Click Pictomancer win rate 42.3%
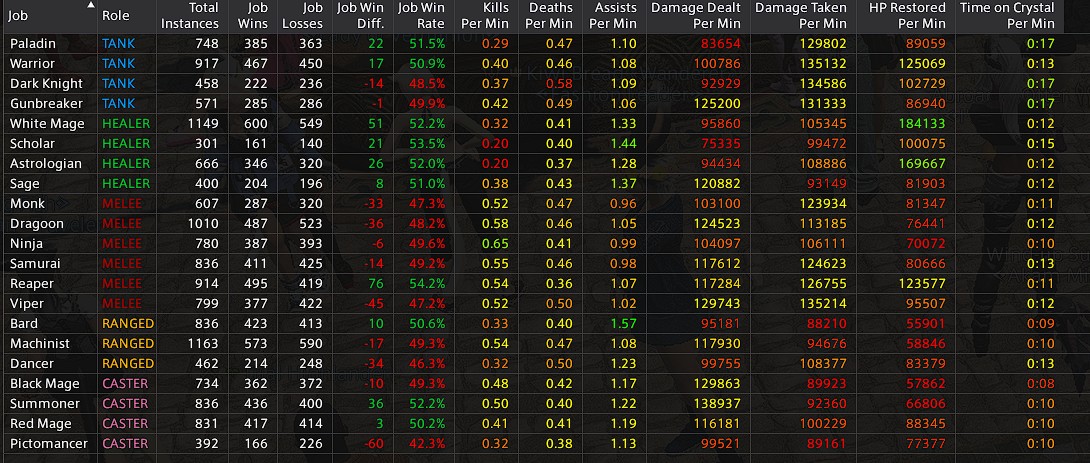Viewport: 1090px width, 463px height. pyautogui.click(x=428, y=444)
